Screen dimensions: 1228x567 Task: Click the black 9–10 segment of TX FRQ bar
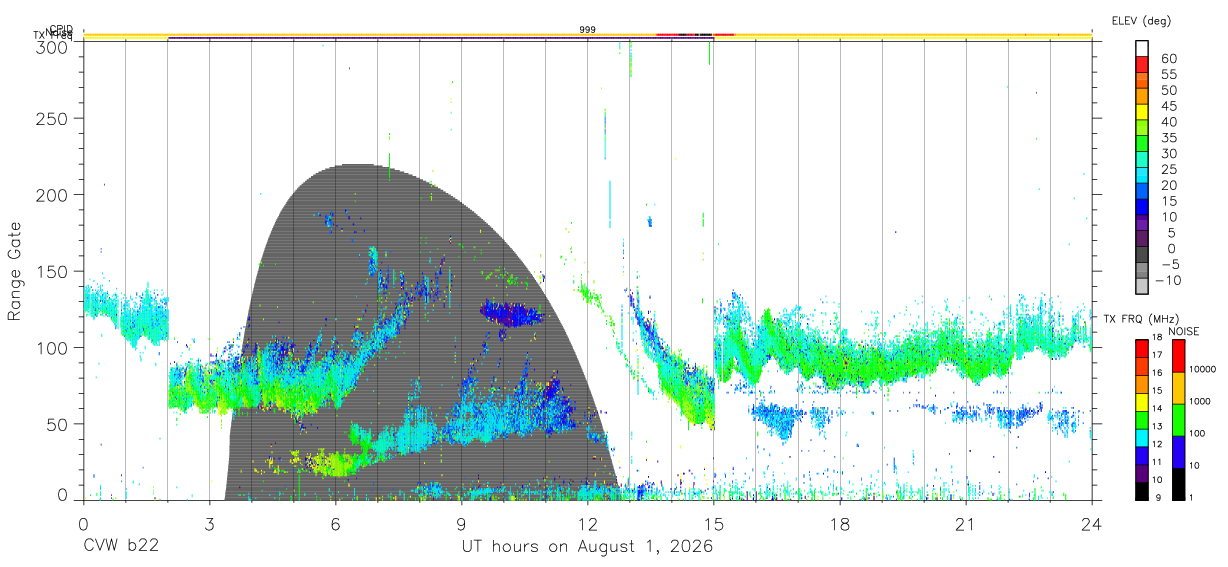[1142, 491]
